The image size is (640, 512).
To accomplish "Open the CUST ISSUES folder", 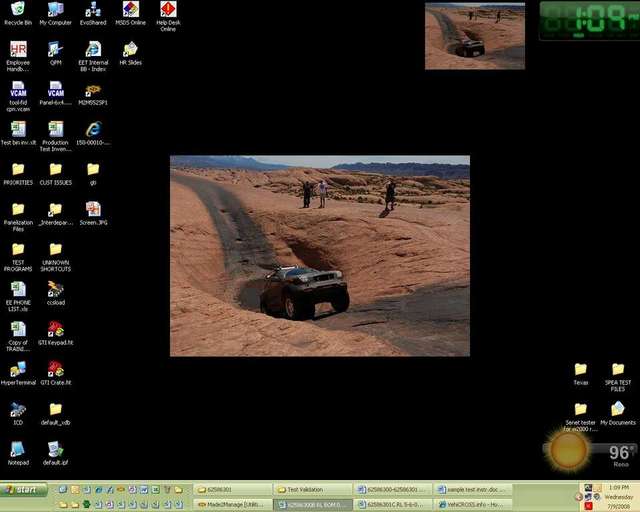I will tap(56, 173).
